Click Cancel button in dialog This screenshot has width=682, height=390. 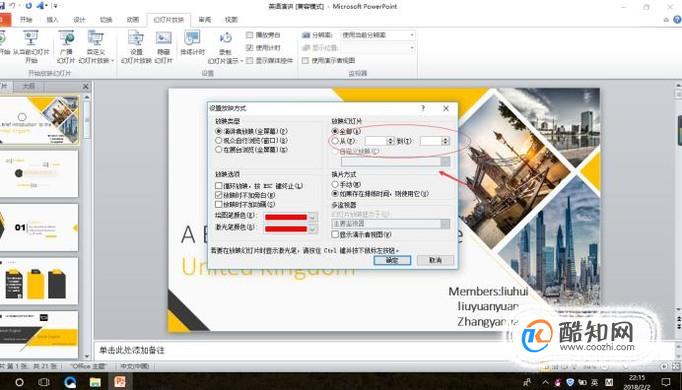[435, 260]
